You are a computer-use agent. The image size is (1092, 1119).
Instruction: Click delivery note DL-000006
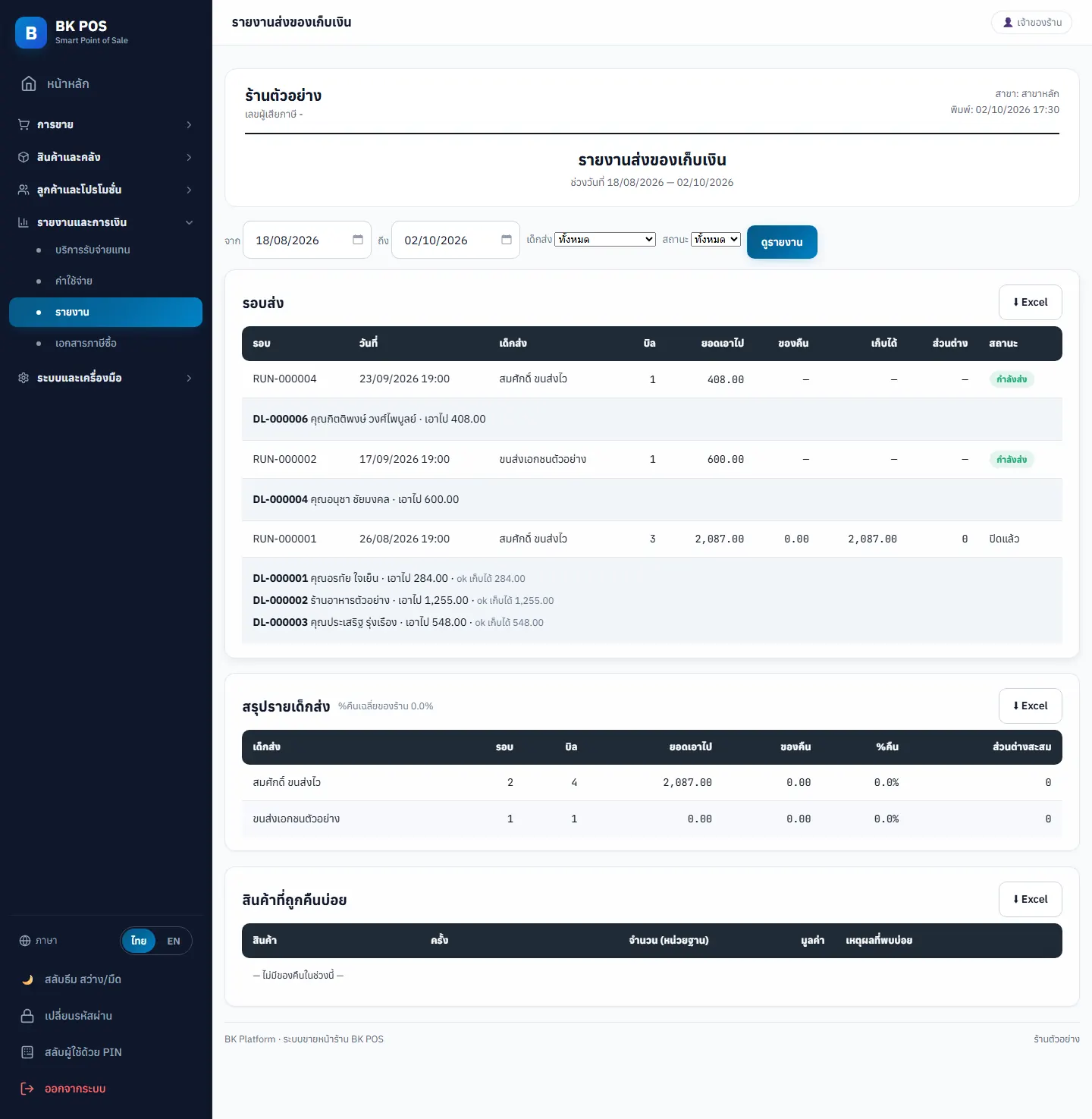(x=280, y=419)
